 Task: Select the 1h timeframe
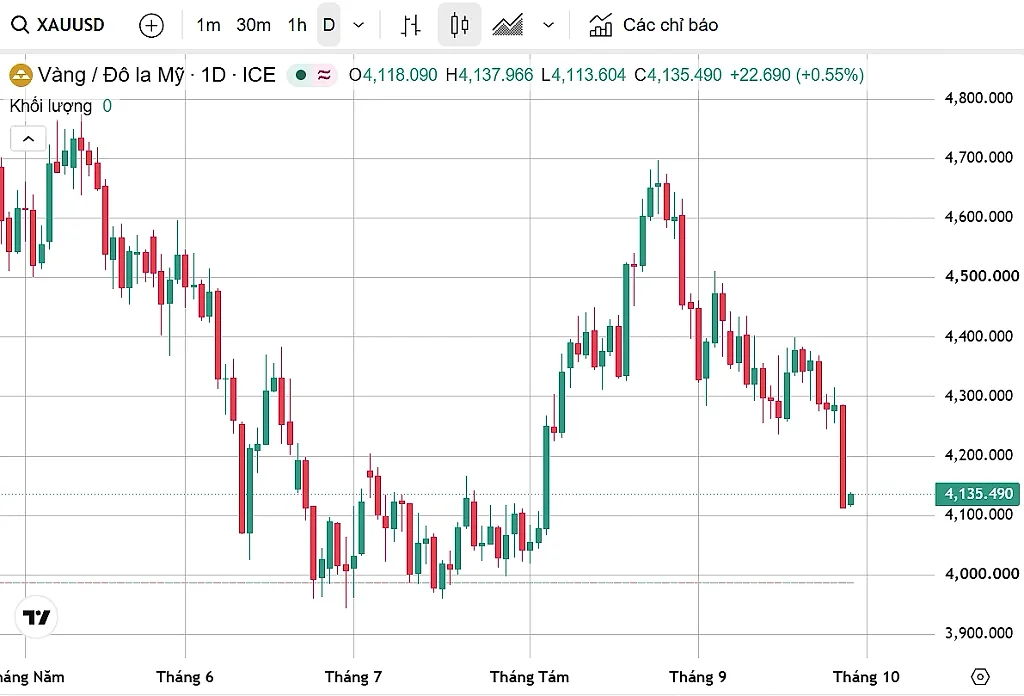(x=297, y=25)
